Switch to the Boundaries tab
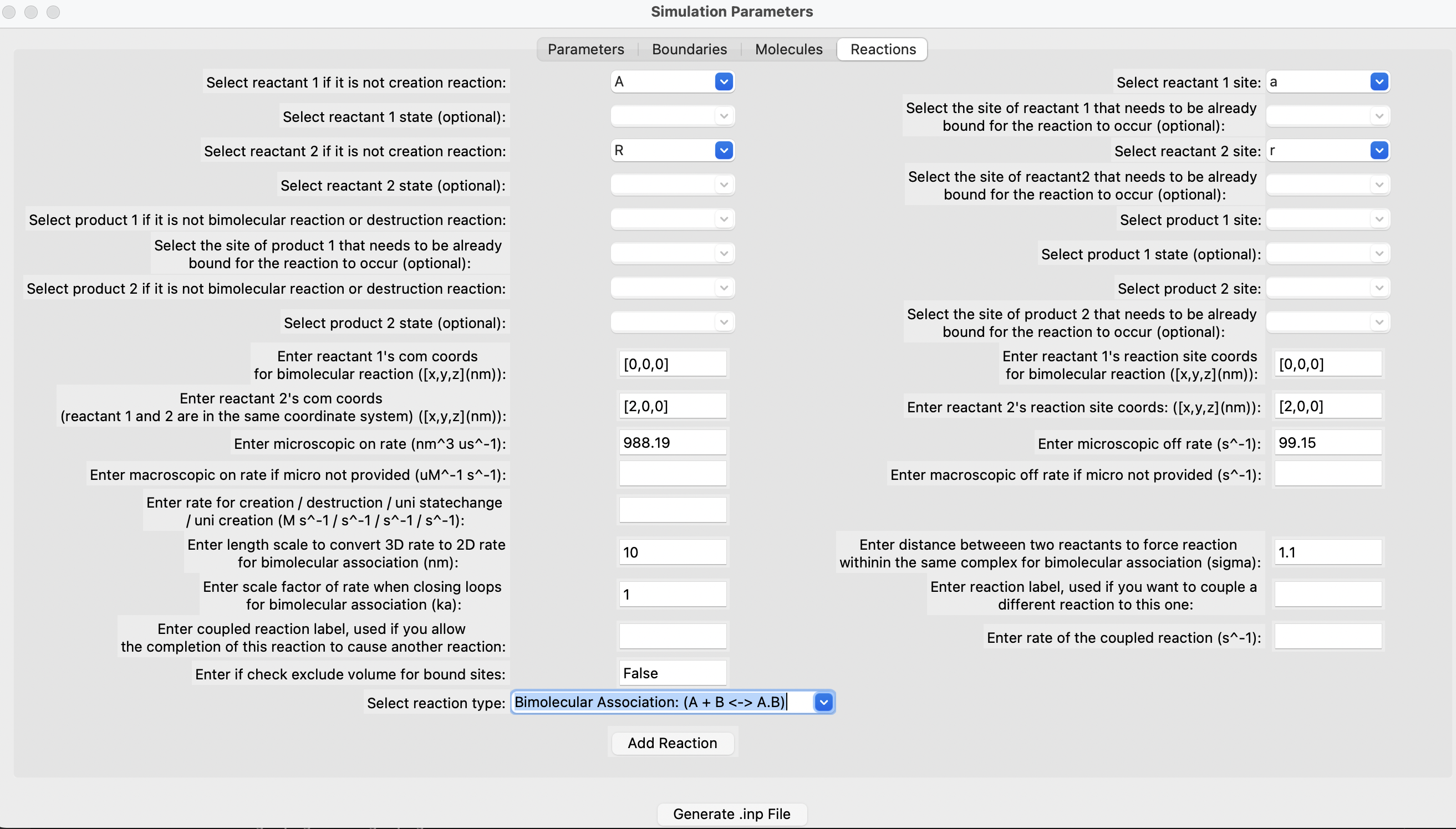The image size is (1456, 829). [x=689, y=49]
